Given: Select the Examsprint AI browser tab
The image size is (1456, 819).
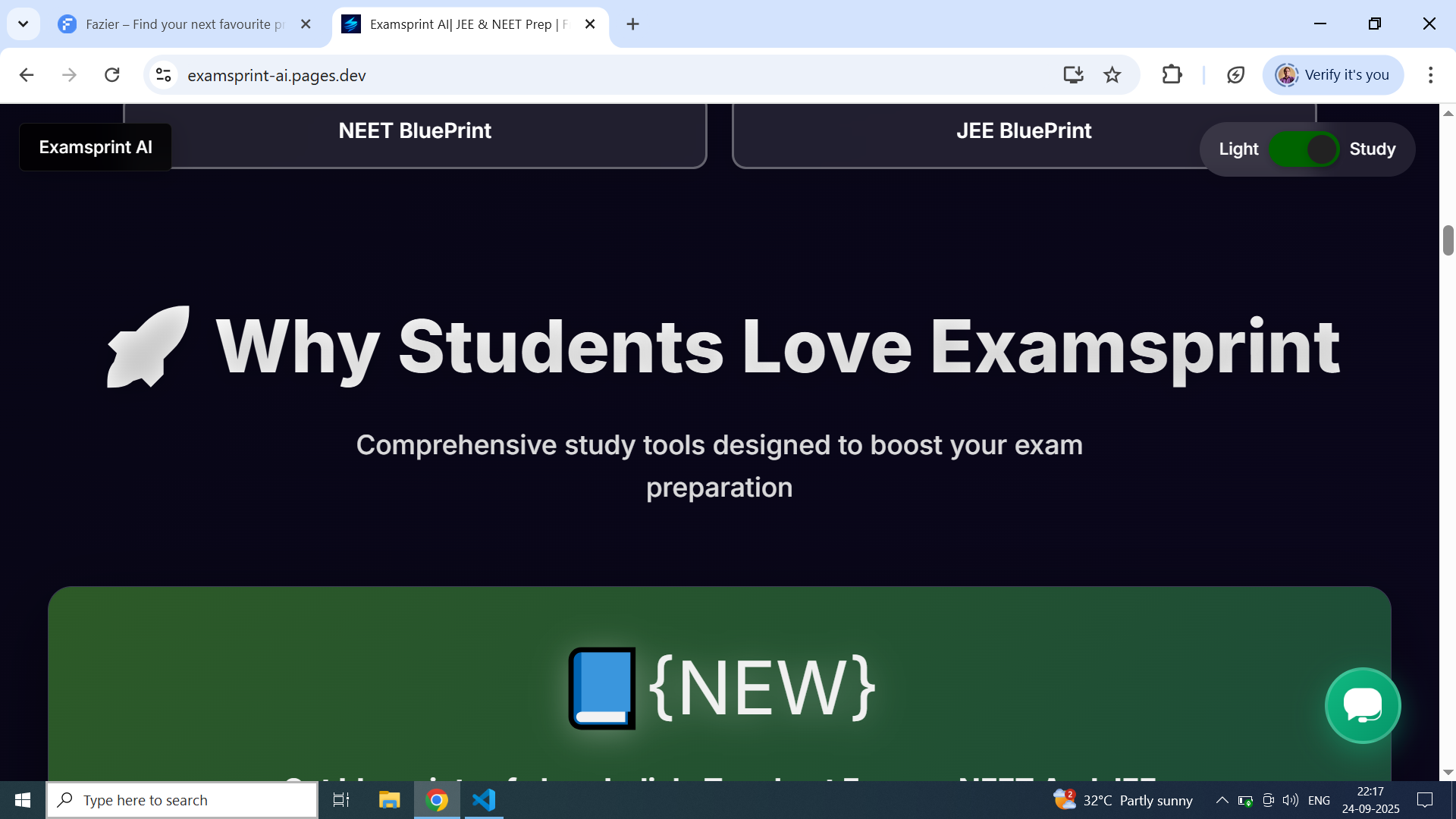Looking at the screenshot, I should click(x=470, y=24).
